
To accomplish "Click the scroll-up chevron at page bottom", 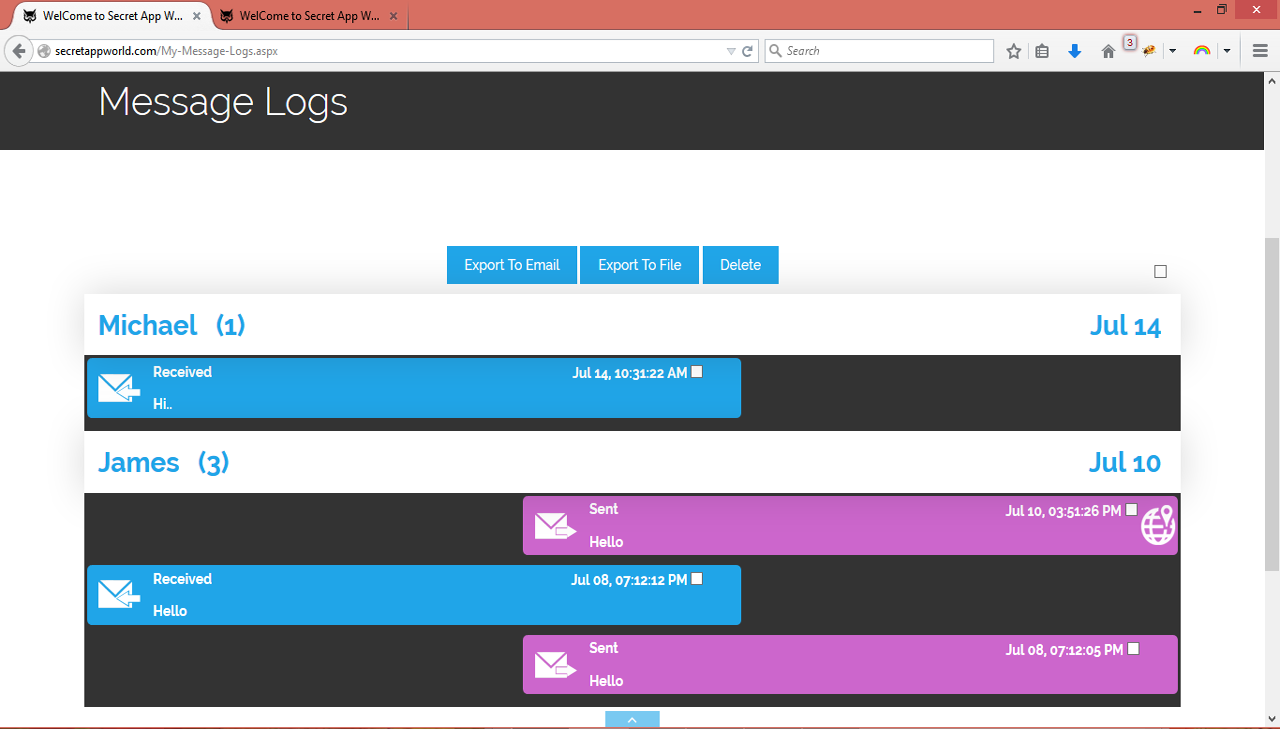I will coord(632,720).
